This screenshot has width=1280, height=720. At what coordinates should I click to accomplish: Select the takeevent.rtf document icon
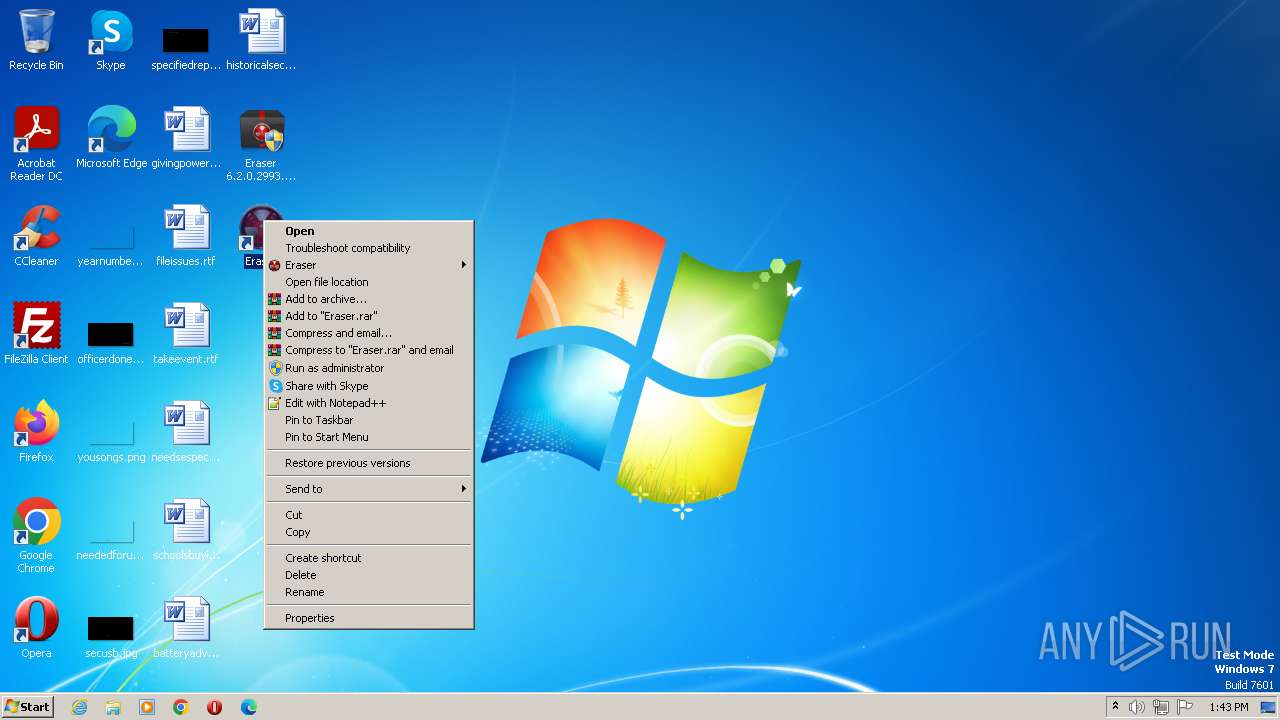tap(186, 333)
